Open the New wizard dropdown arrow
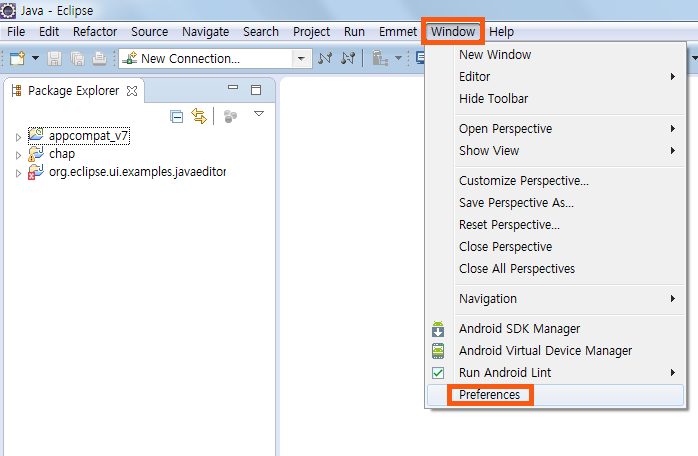This screenshot has width=698, height=456. pos(35,58)
